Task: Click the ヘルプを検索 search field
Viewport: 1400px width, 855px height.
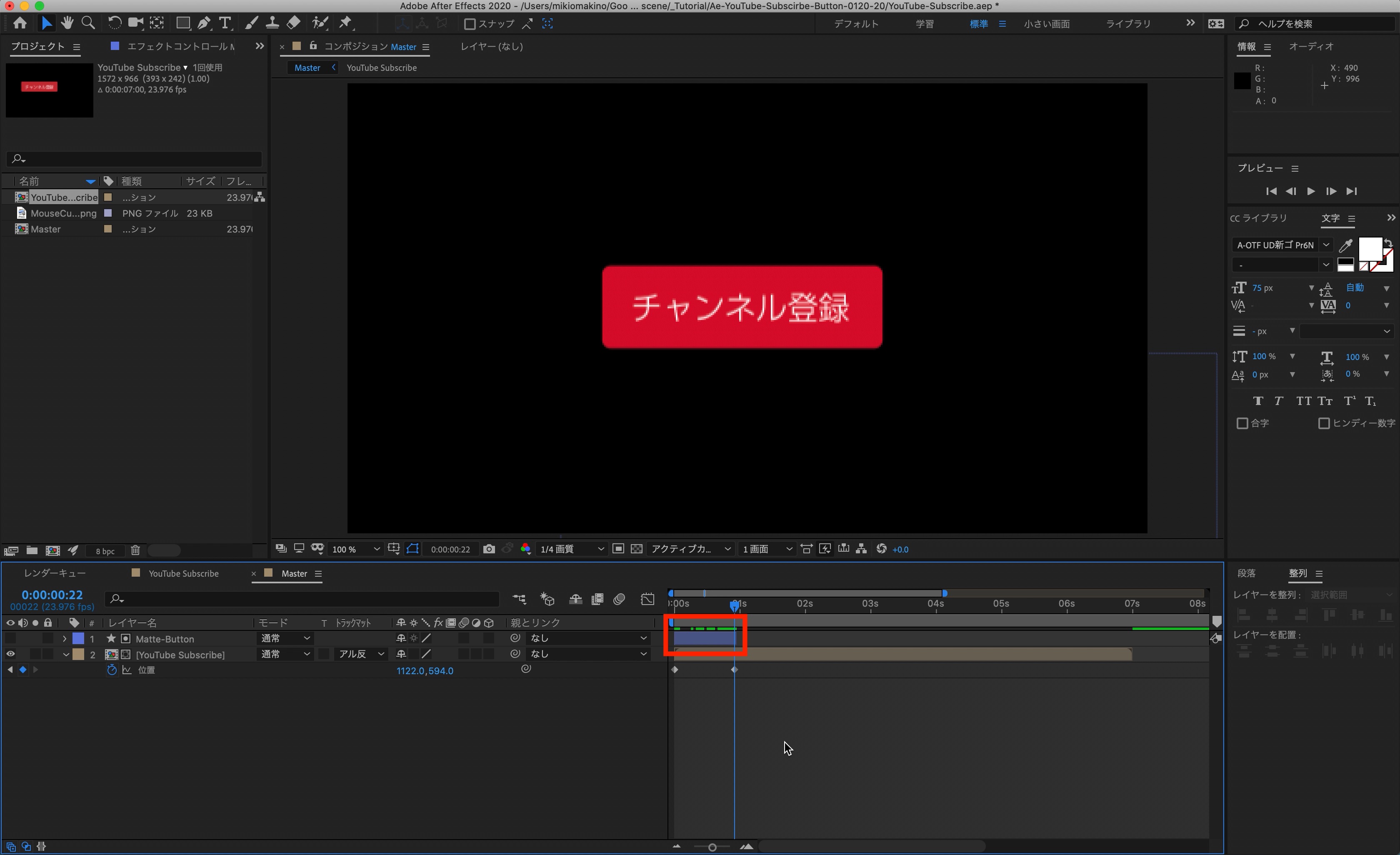Action: point(1318,24)
